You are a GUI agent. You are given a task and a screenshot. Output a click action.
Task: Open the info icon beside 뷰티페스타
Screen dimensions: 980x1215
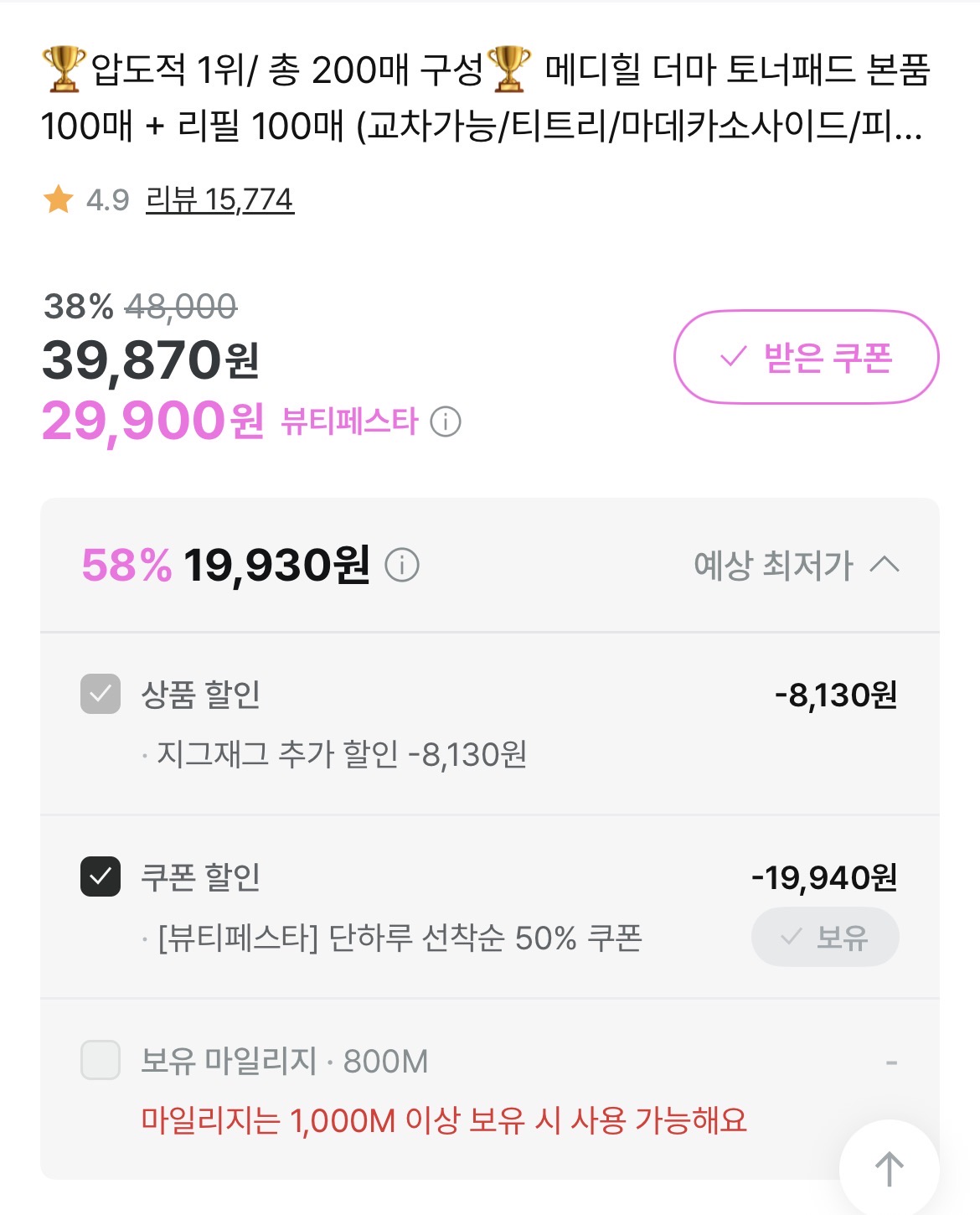tap(446, 421)
